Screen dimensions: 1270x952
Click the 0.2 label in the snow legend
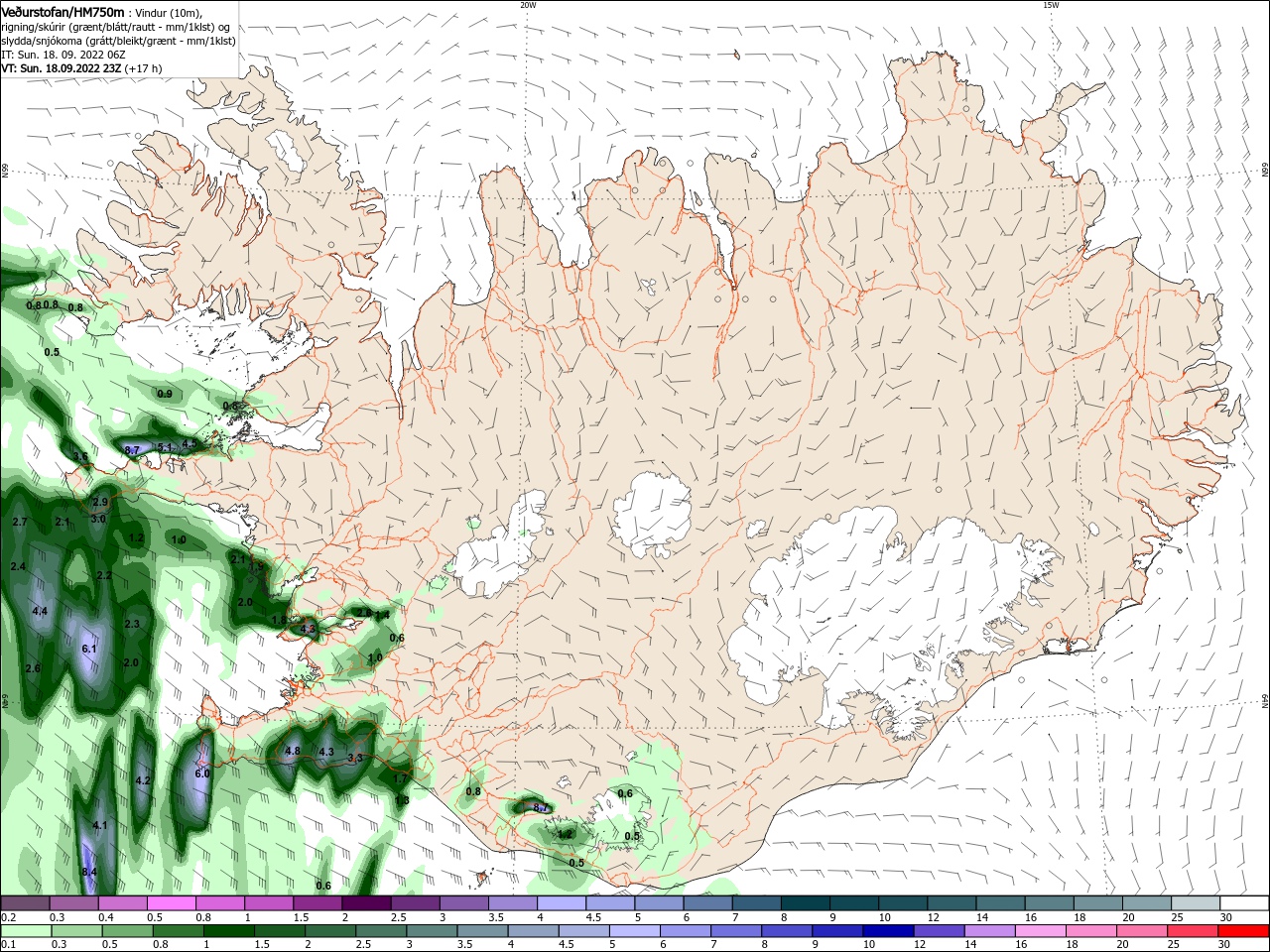click(8, 917)
